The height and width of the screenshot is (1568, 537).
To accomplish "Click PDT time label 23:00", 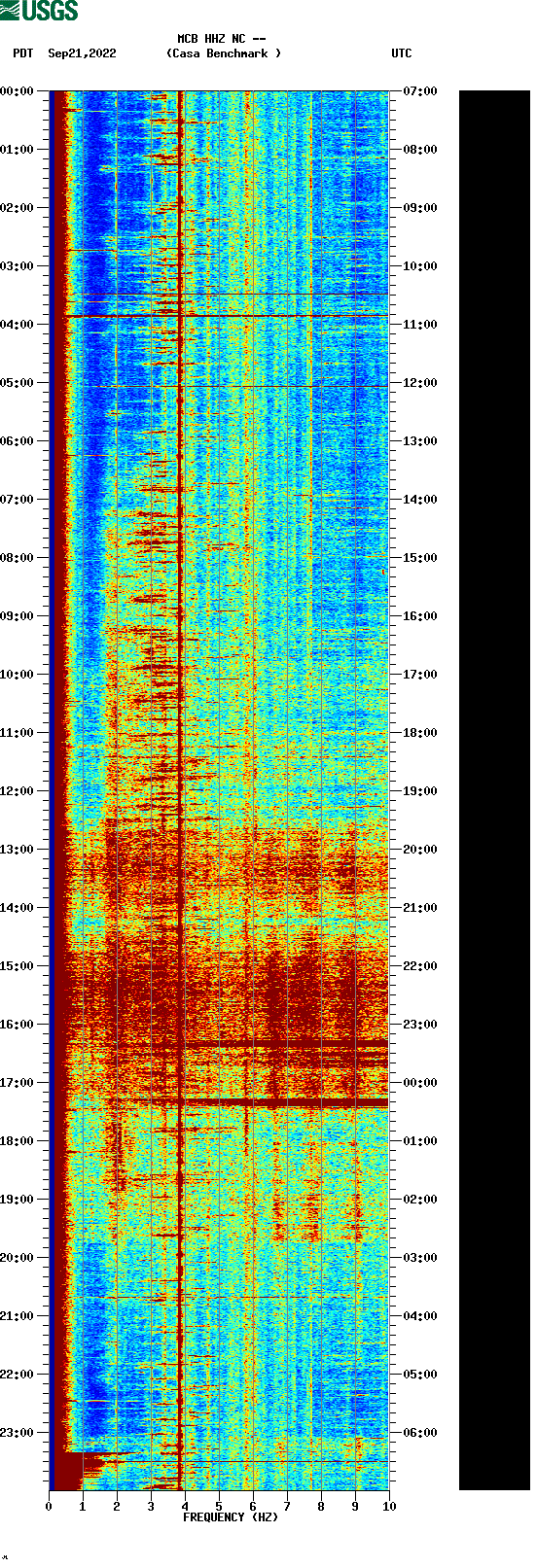I will pos(18,1433).
